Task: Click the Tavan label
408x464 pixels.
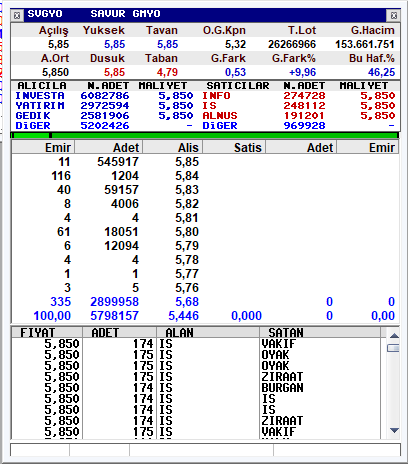Action: pos(162,30)
